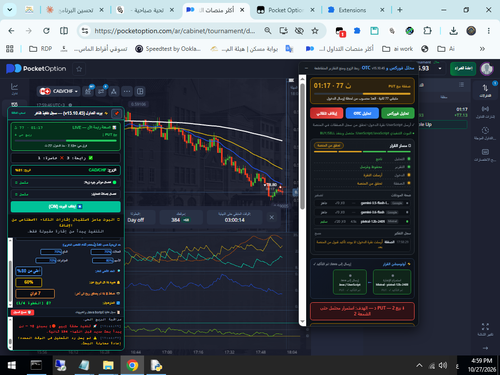Open the RDP bookmarks folder
Image resolution: width=500 pixels, height=375 pixels.
[40, 49]
